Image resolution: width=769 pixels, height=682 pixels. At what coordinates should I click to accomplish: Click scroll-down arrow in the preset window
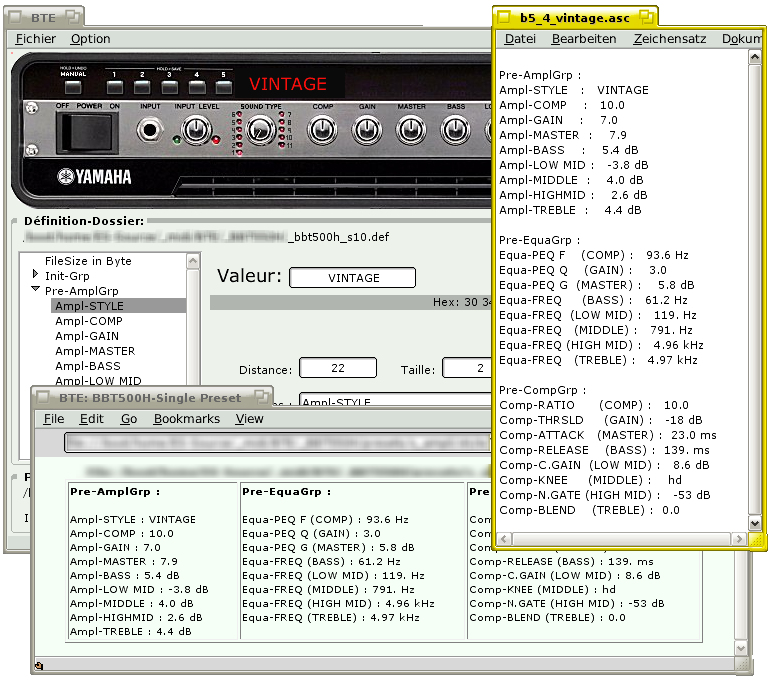pyautogui.click(x=742, y=649)
